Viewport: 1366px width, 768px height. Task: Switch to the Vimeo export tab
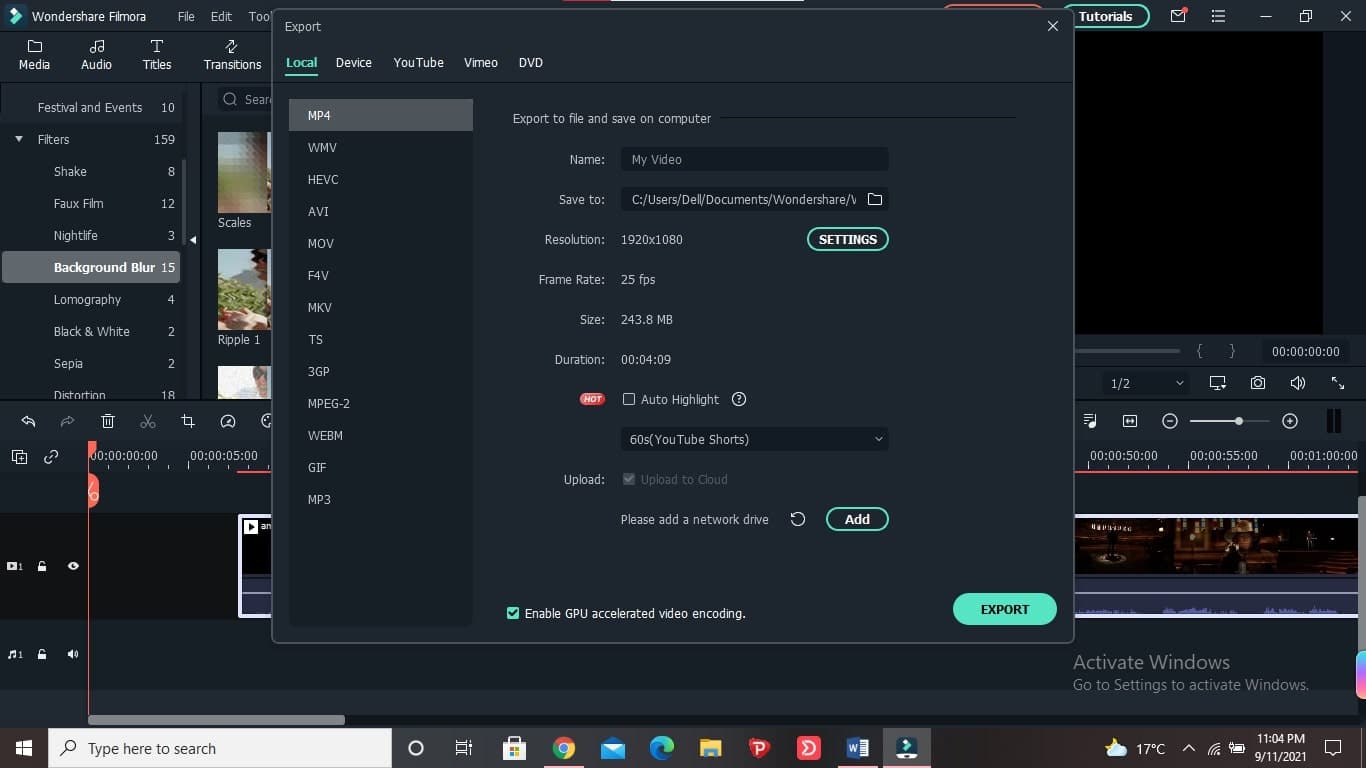click(x=481, y=62)
